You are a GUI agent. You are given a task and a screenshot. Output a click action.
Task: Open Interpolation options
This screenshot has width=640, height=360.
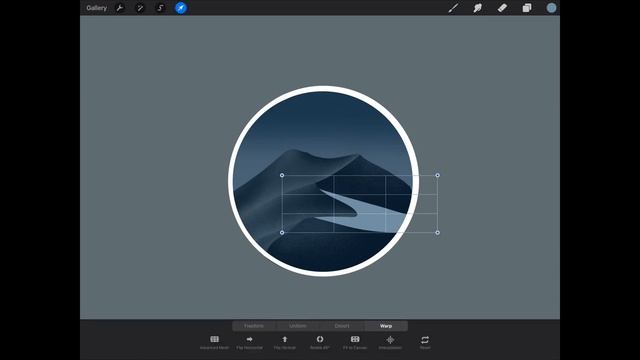tap(390, 342)
